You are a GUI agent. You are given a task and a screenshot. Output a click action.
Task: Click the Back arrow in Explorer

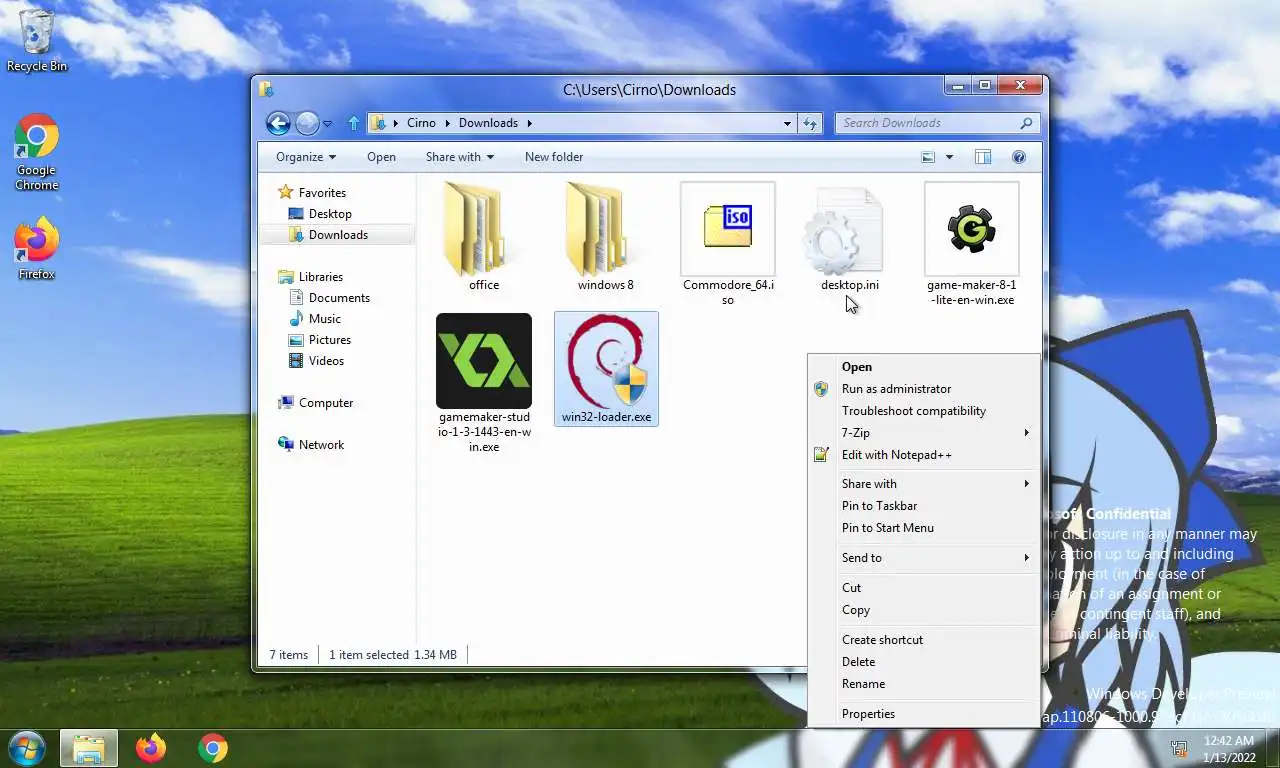click(x=278, y=123)
